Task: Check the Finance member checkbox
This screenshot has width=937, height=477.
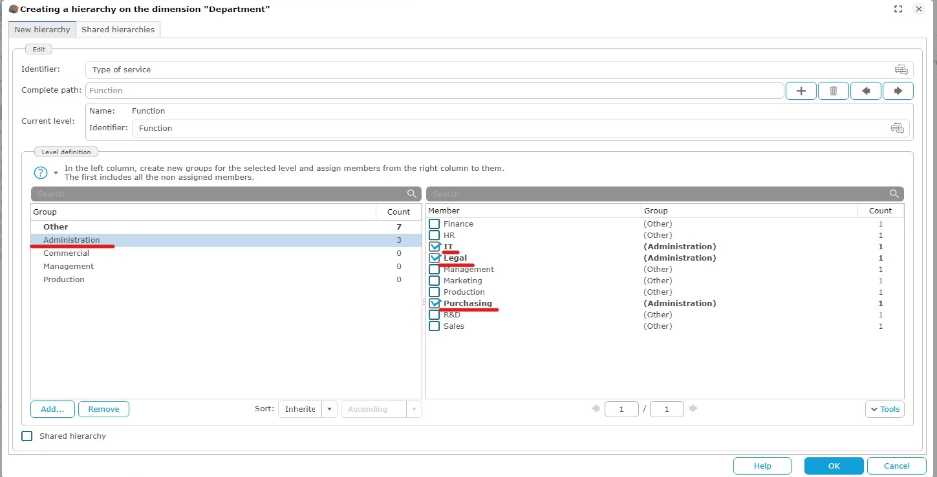Action: [434, 224]
